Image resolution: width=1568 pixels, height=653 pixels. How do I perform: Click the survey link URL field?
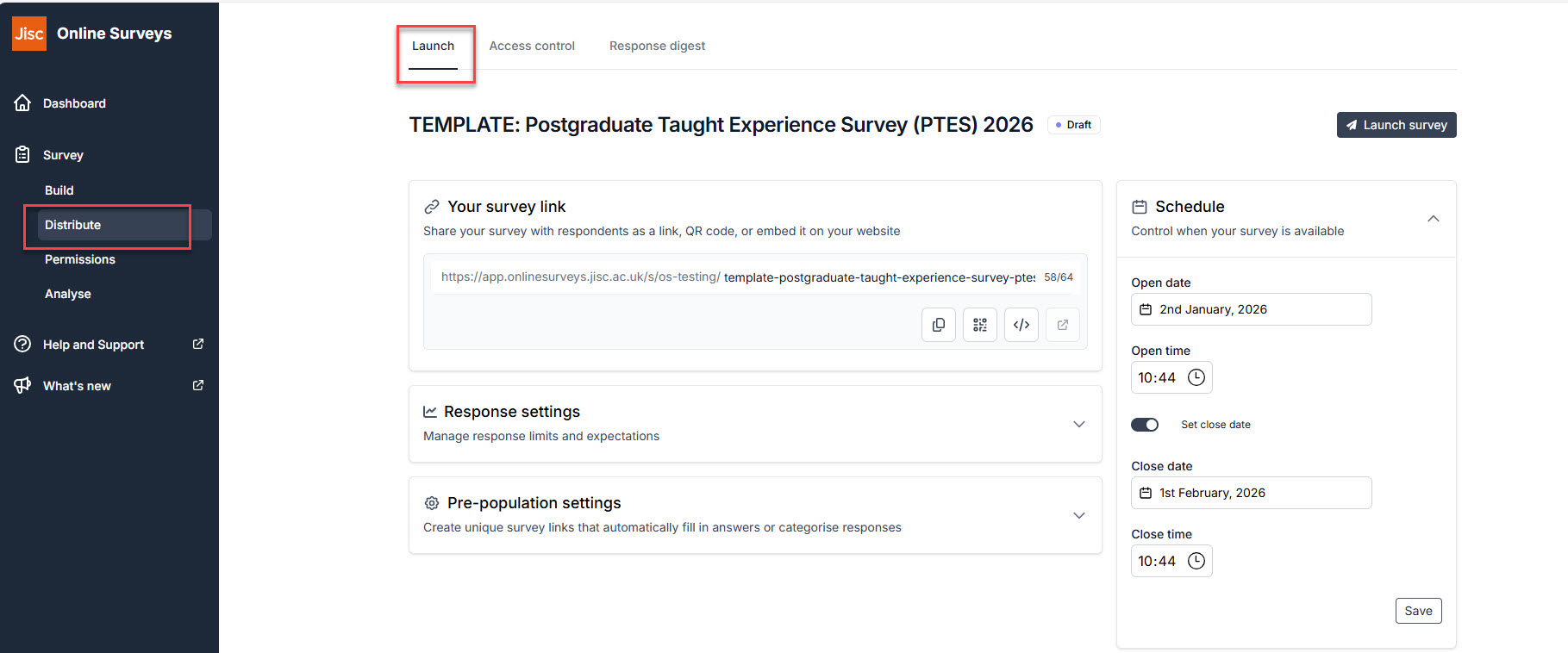[x=879, y=277]
